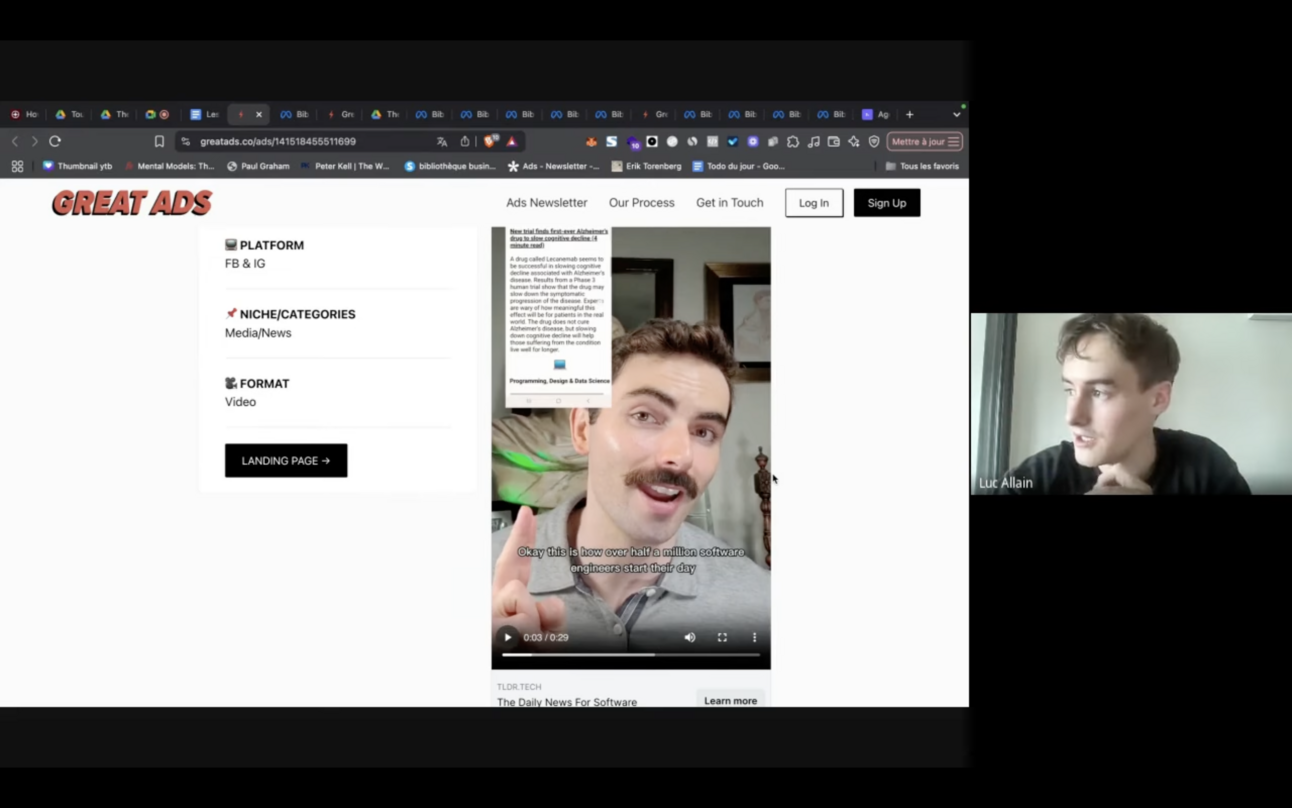Open a new browser tab with plus icon
The width and height of the screenshot is (1292, 808).
coord(908,114)
